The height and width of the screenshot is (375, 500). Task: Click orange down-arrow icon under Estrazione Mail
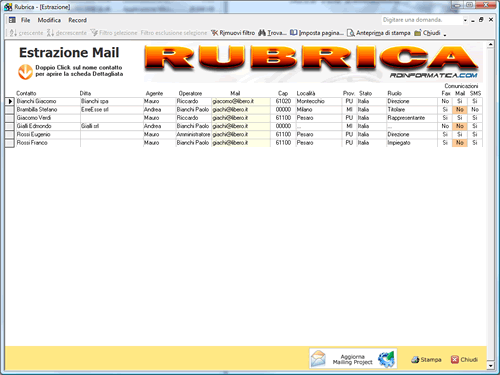(x=25, y=72)
